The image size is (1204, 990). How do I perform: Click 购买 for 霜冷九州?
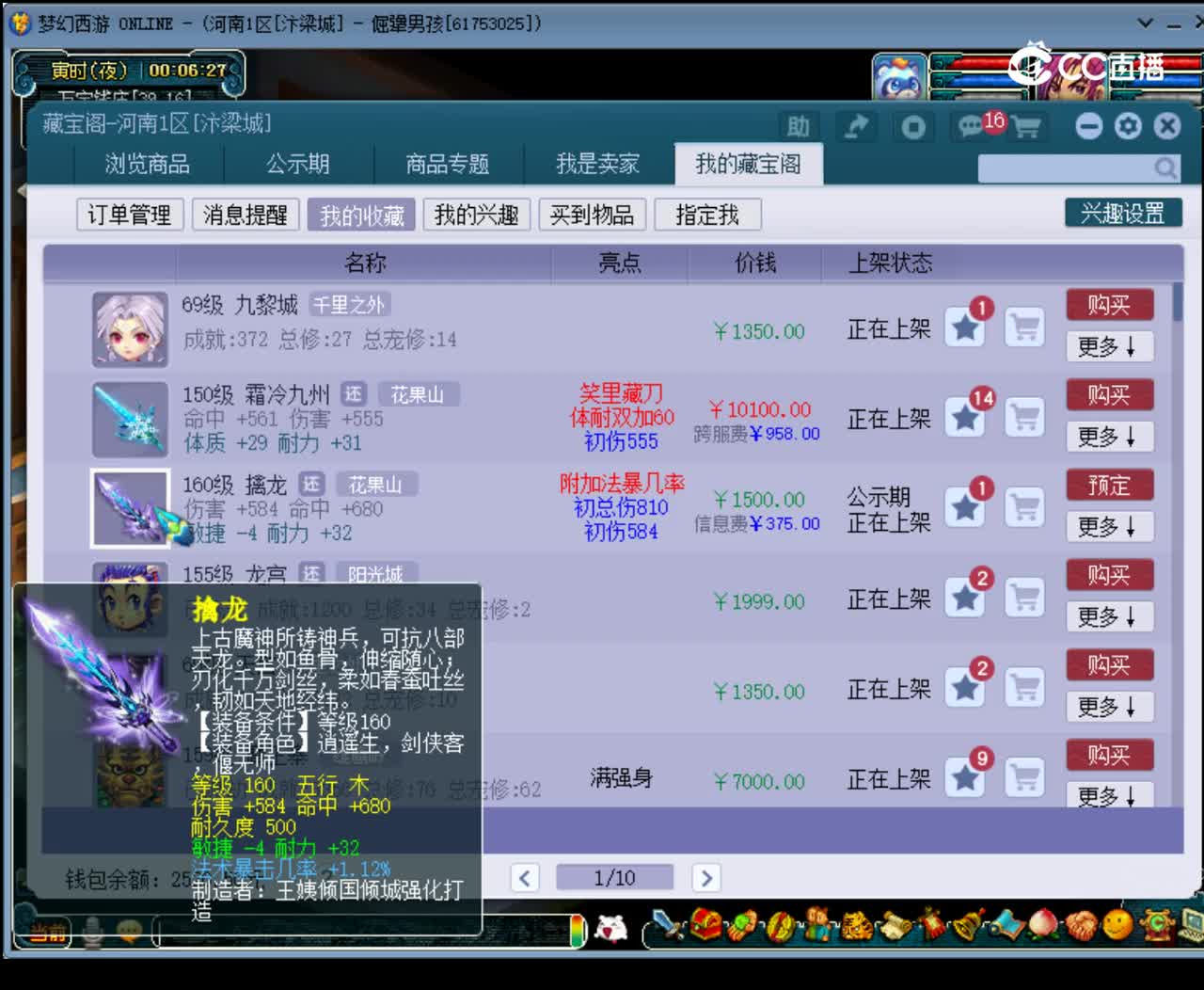click(x=1109, y=395)
